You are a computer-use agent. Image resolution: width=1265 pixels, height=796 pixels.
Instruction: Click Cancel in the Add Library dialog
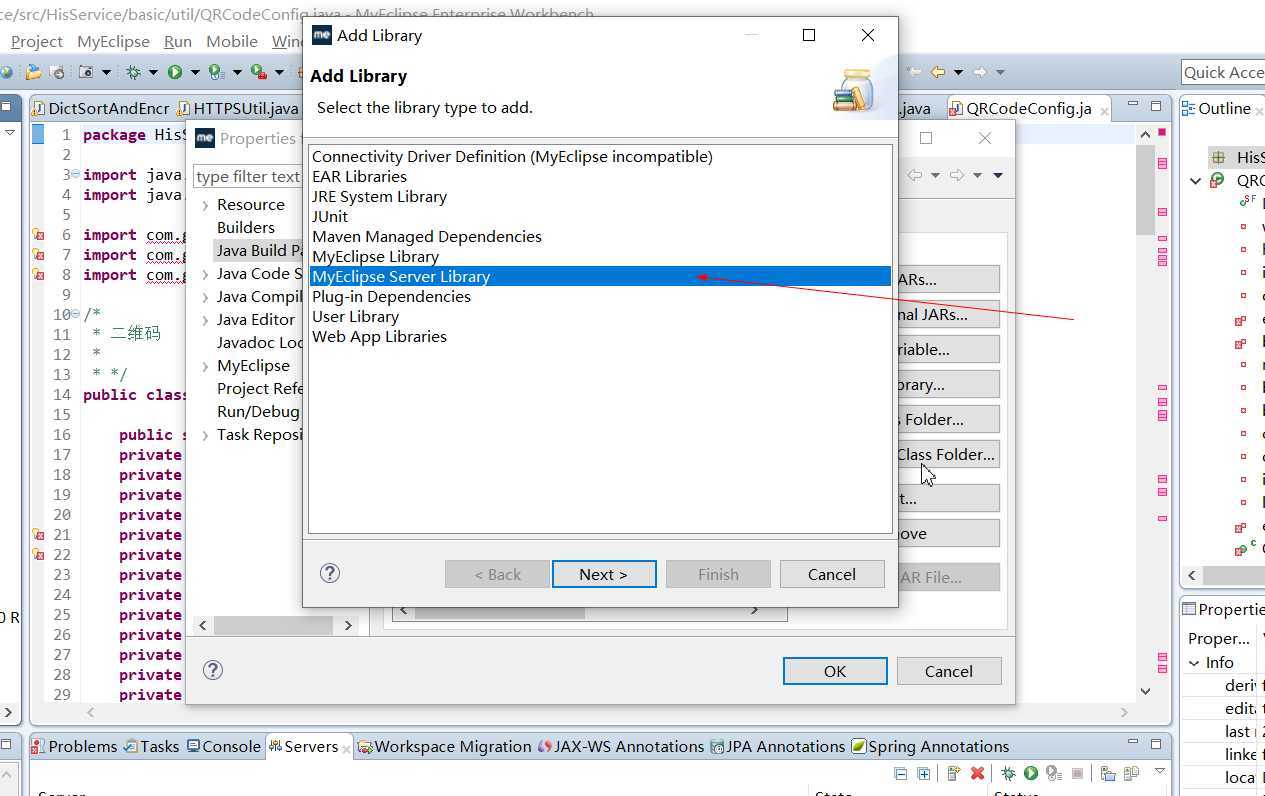(832, 574)
